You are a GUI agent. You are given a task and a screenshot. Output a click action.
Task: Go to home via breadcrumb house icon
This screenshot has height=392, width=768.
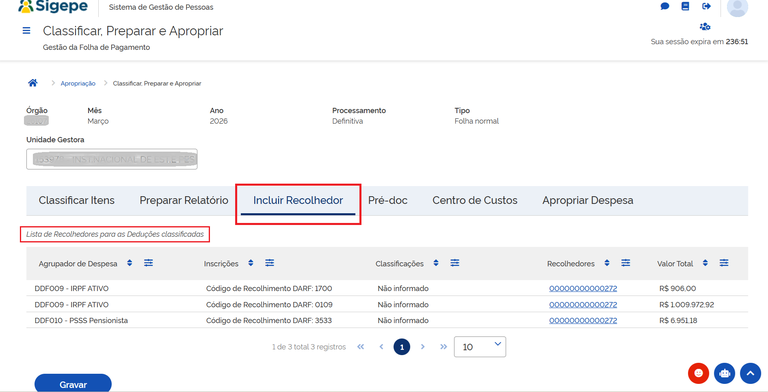pyautogui.click(x=33, y=83)
